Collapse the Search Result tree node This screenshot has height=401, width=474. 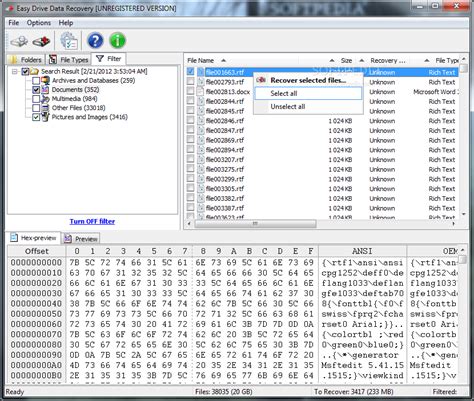click(15, 71)
